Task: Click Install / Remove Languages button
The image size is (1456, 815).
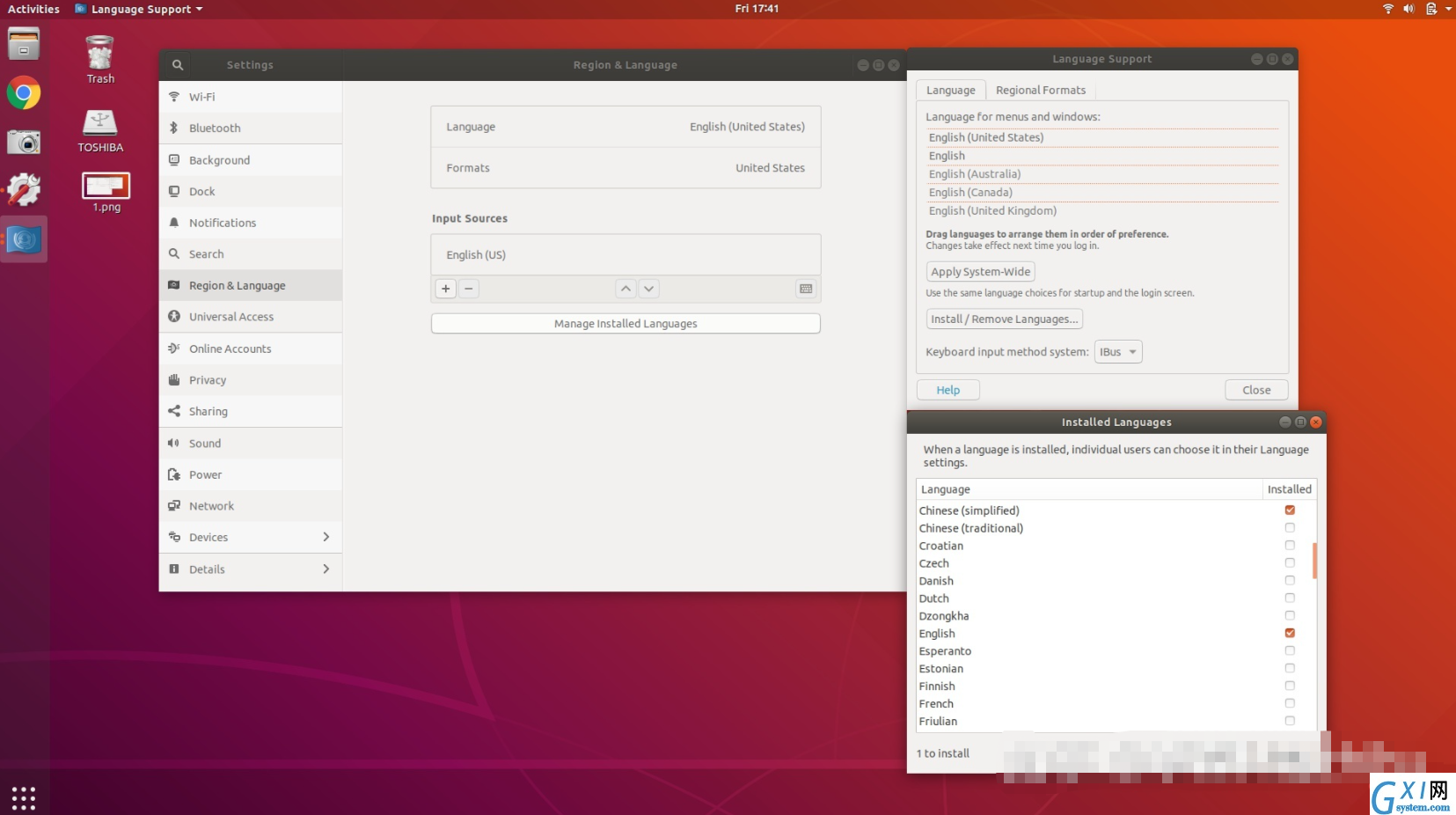Action: [x=1005, y=319]
